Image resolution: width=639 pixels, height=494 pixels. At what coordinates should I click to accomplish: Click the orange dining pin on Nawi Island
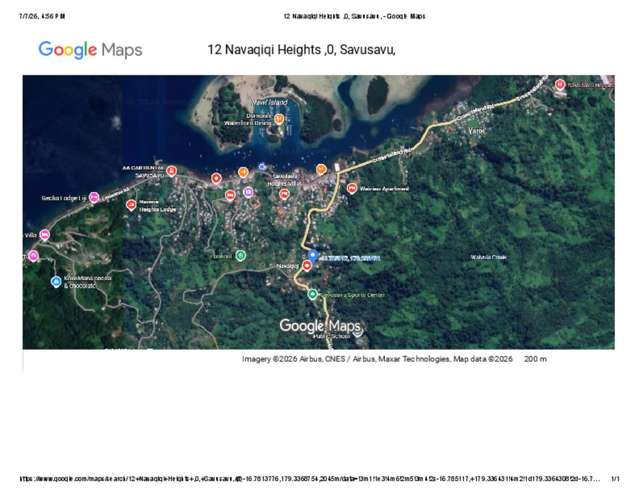(x=279, y=119)
